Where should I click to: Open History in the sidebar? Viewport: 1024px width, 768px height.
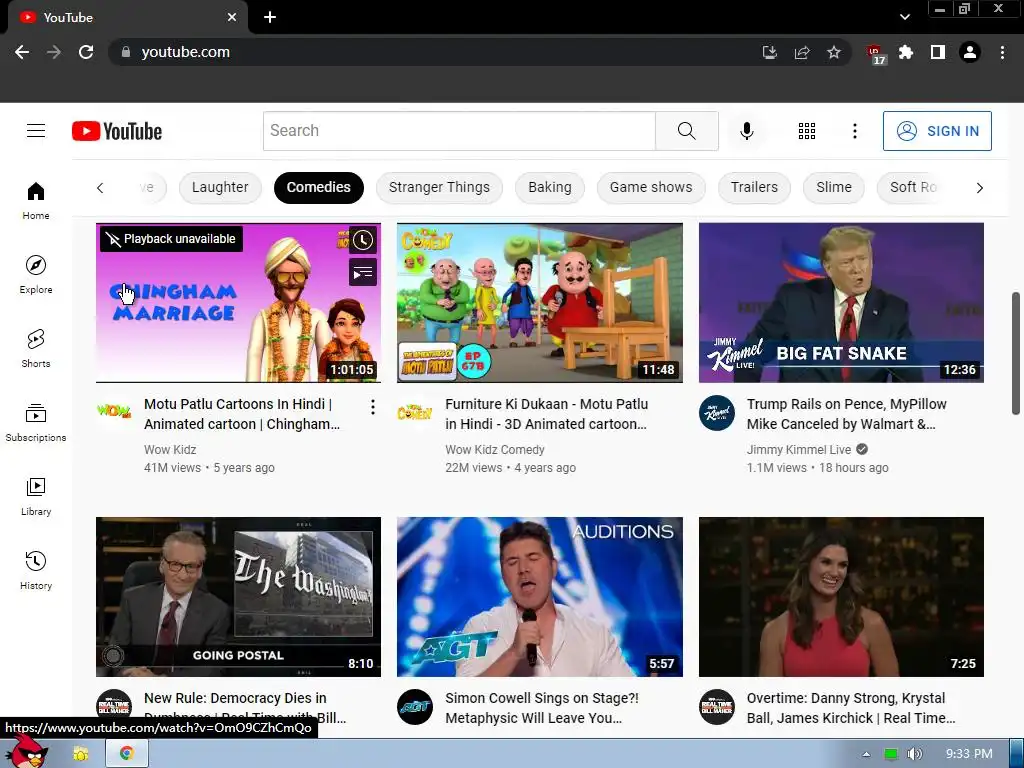pyautogui.click(x=36, y=571)
